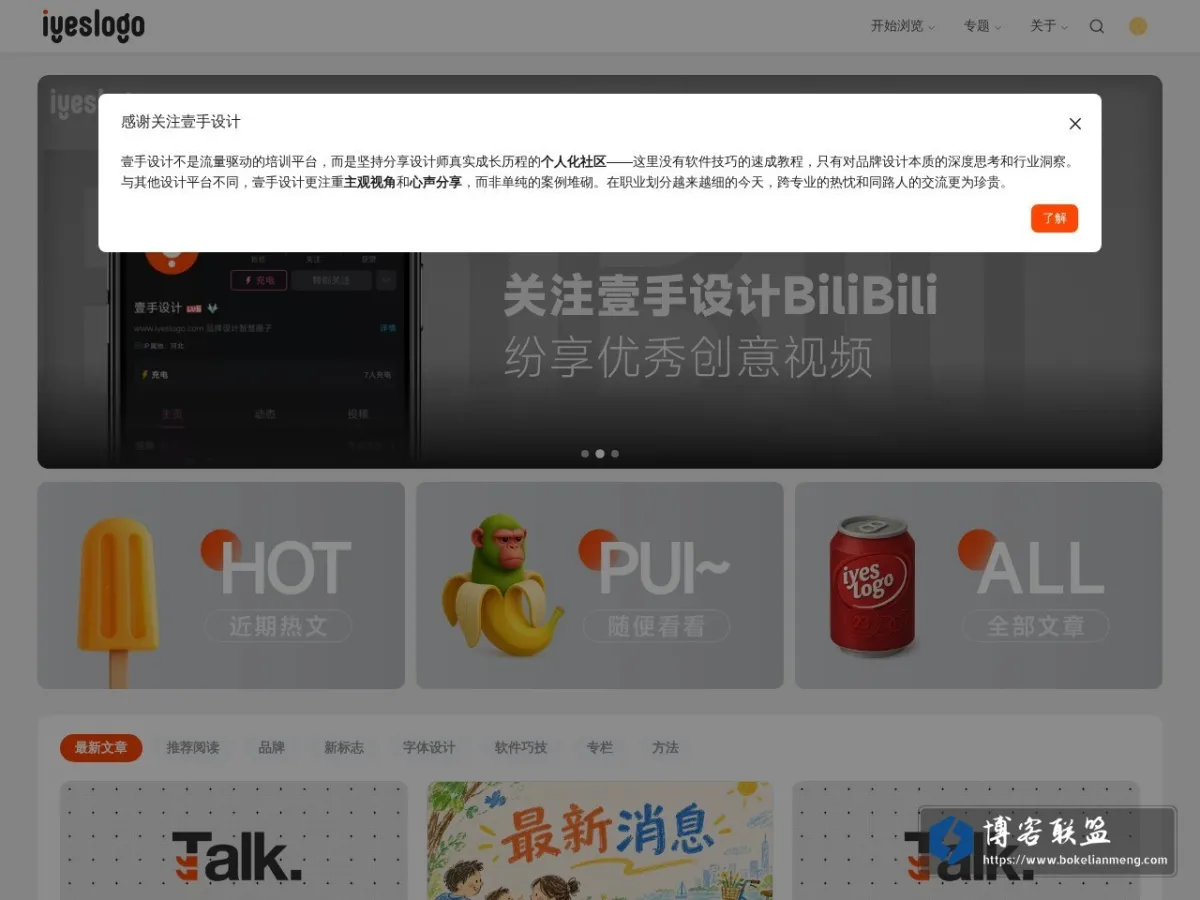Image resolution: width=1200 pixels, height=900 pixels.
Task: Open the search icon in header
Action: coord(1097,27)
